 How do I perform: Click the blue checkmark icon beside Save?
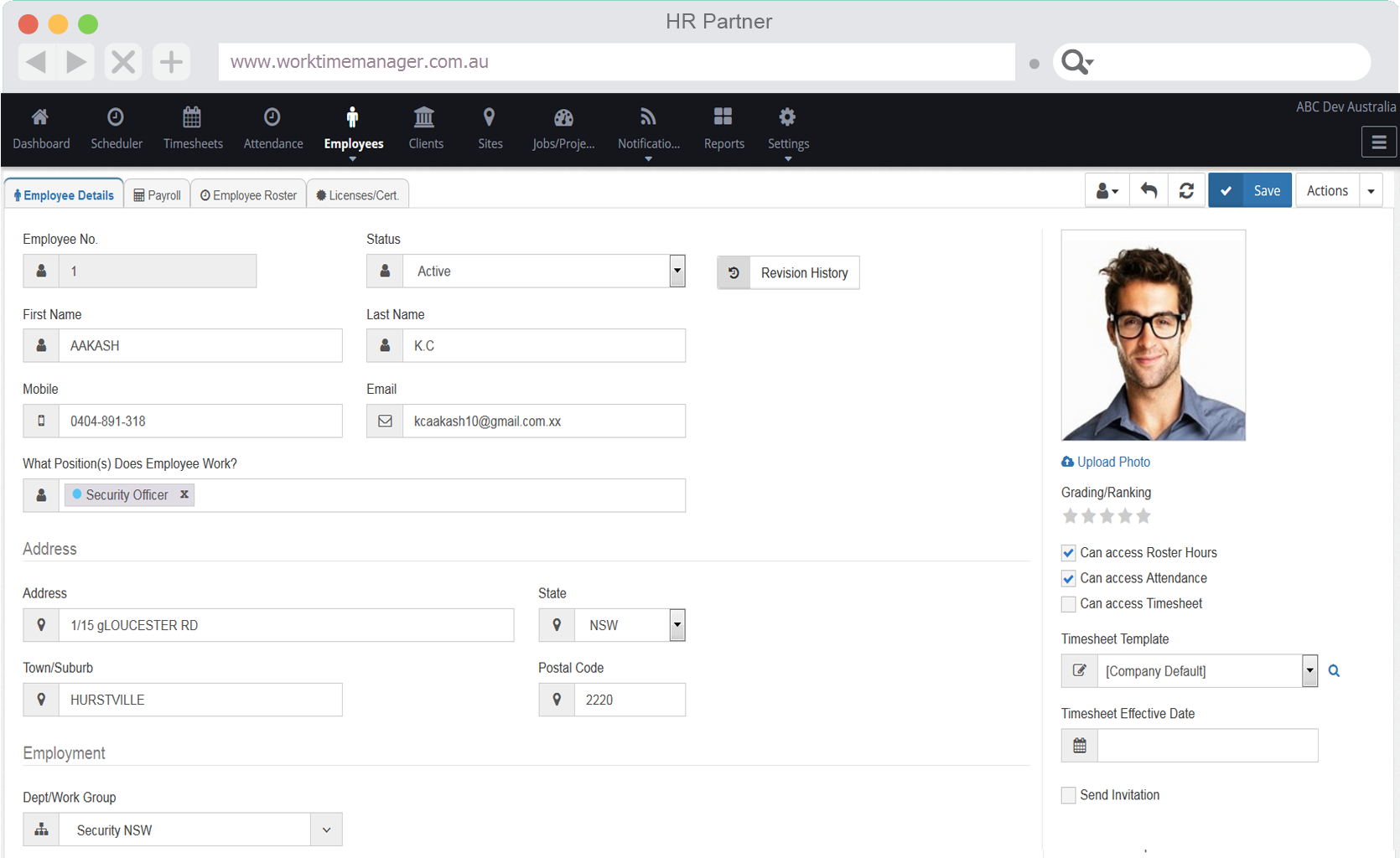1226,190
